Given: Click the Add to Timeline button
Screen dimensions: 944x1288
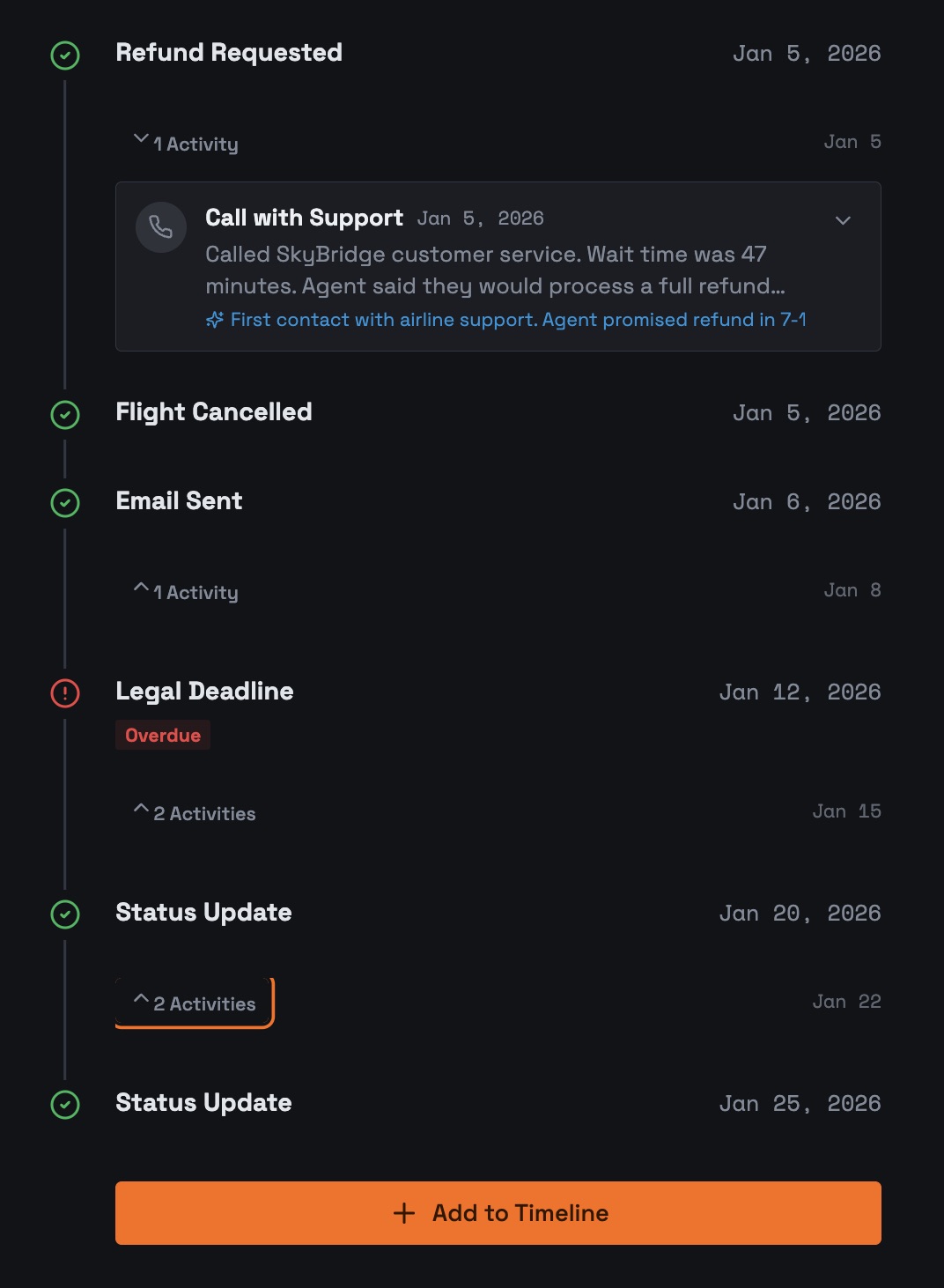Looking at the screenshot, I should 498,1213.
